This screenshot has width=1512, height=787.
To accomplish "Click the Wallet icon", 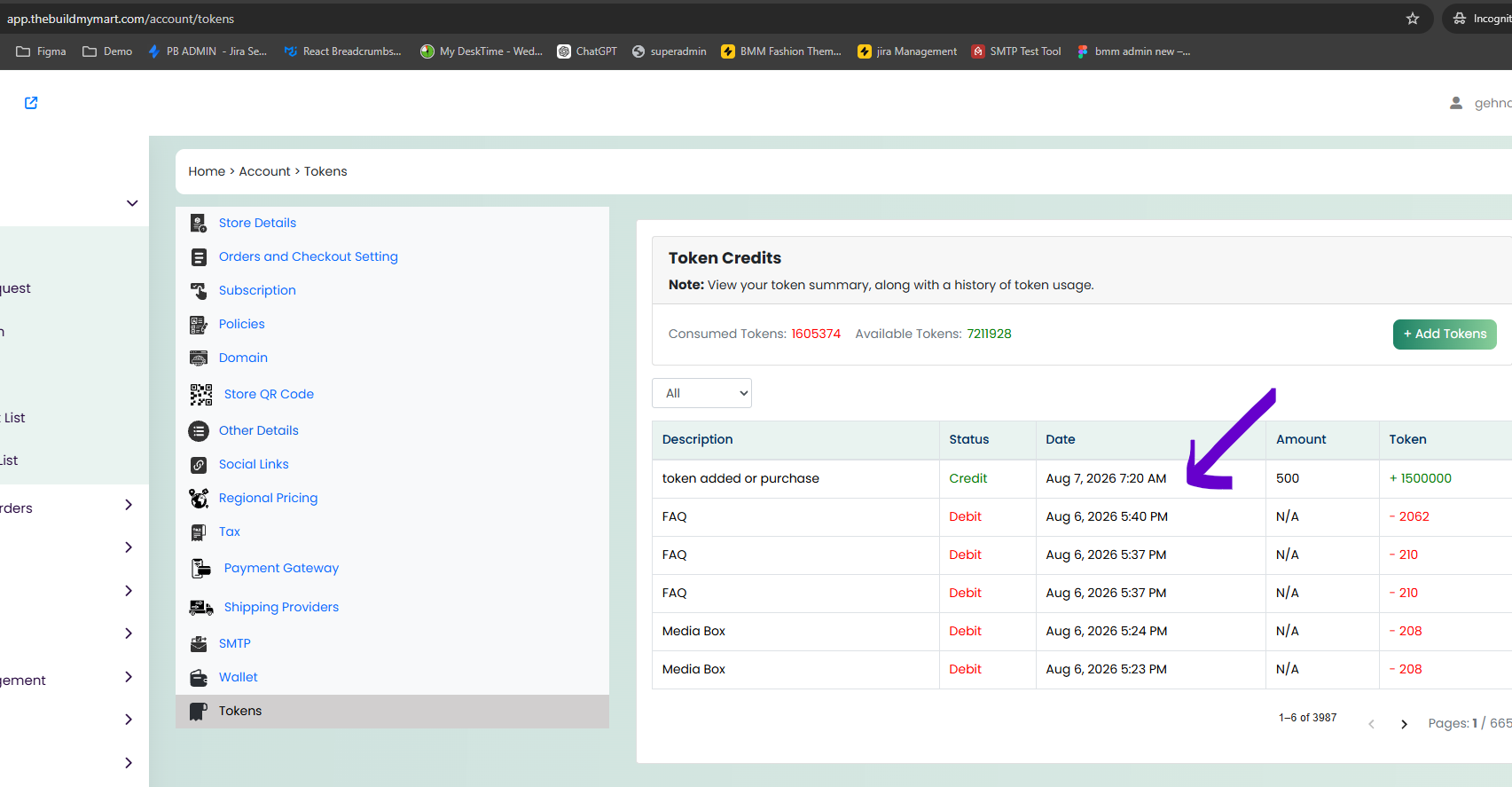I will pyautogui.click(x=199, y=678).
